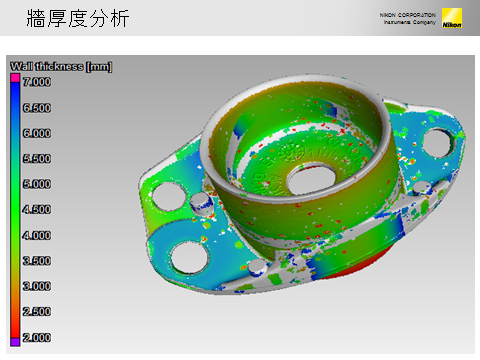Click the NIKON CORPORATION text in the header

coord(408,15)
